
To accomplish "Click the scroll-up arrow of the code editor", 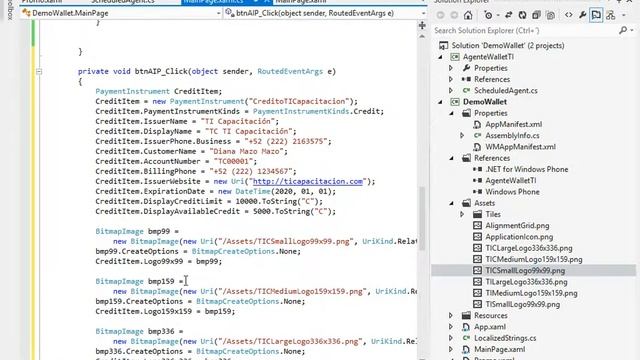I will click(x=422, y=37).
